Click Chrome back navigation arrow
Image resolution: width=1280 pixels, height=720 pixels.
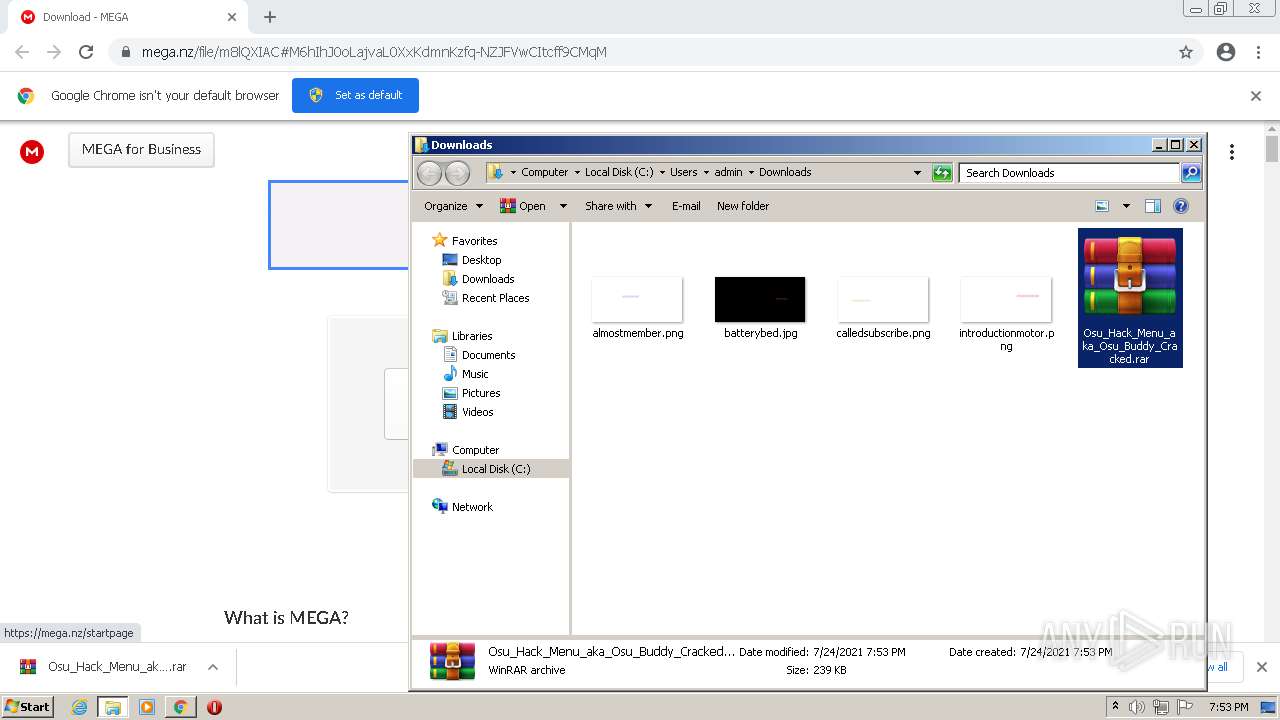pos(22,52)
